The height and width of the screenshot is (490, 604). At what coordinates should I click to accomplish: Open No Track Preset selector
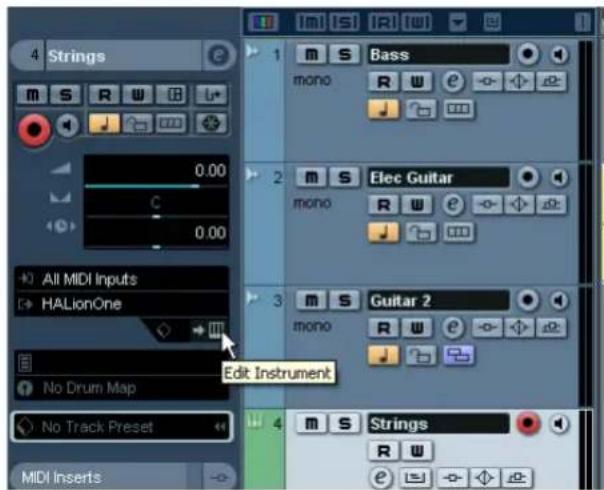click(122, 427)
